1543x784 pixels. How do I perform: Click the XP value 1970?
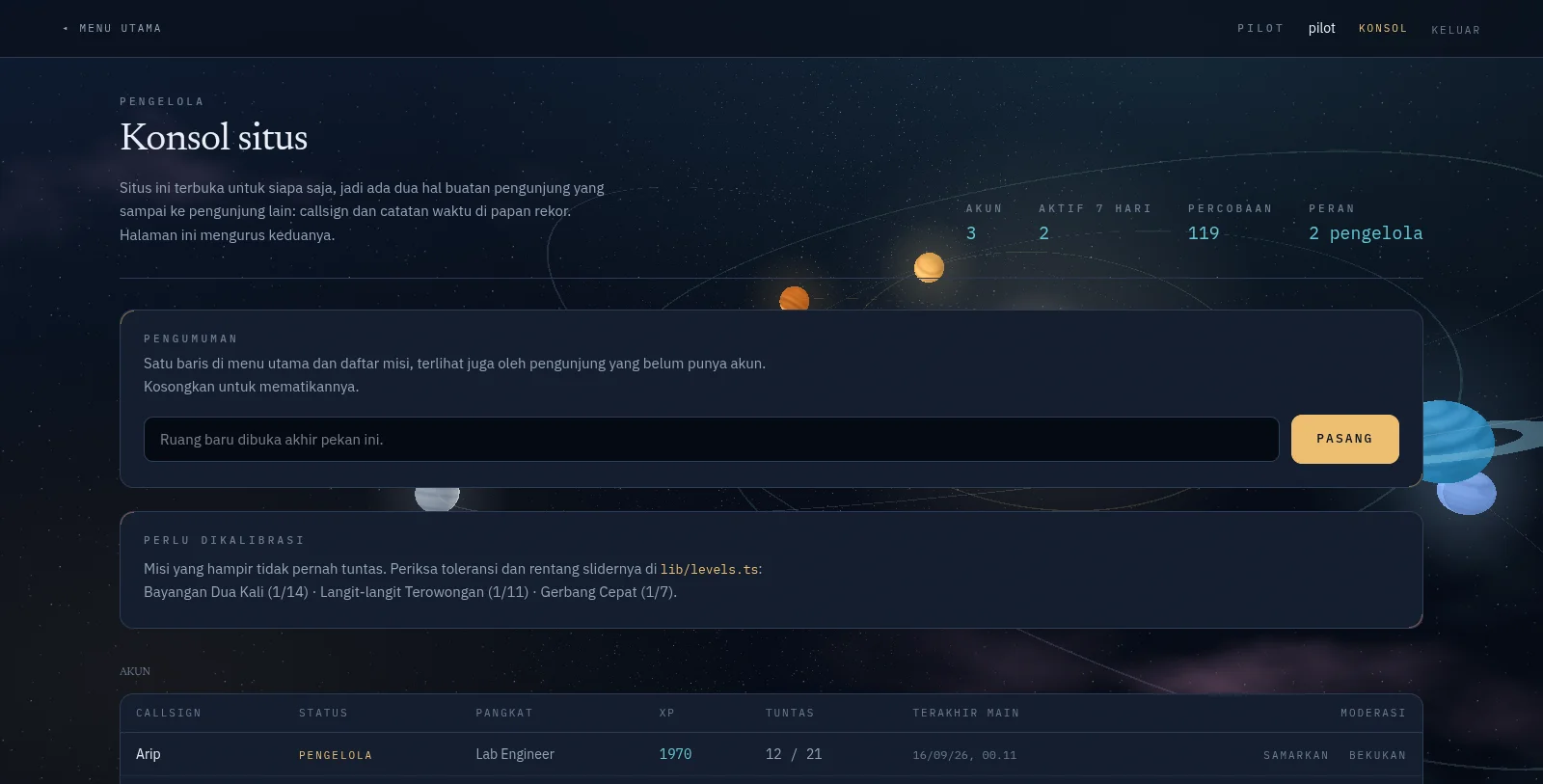(675, 754)
